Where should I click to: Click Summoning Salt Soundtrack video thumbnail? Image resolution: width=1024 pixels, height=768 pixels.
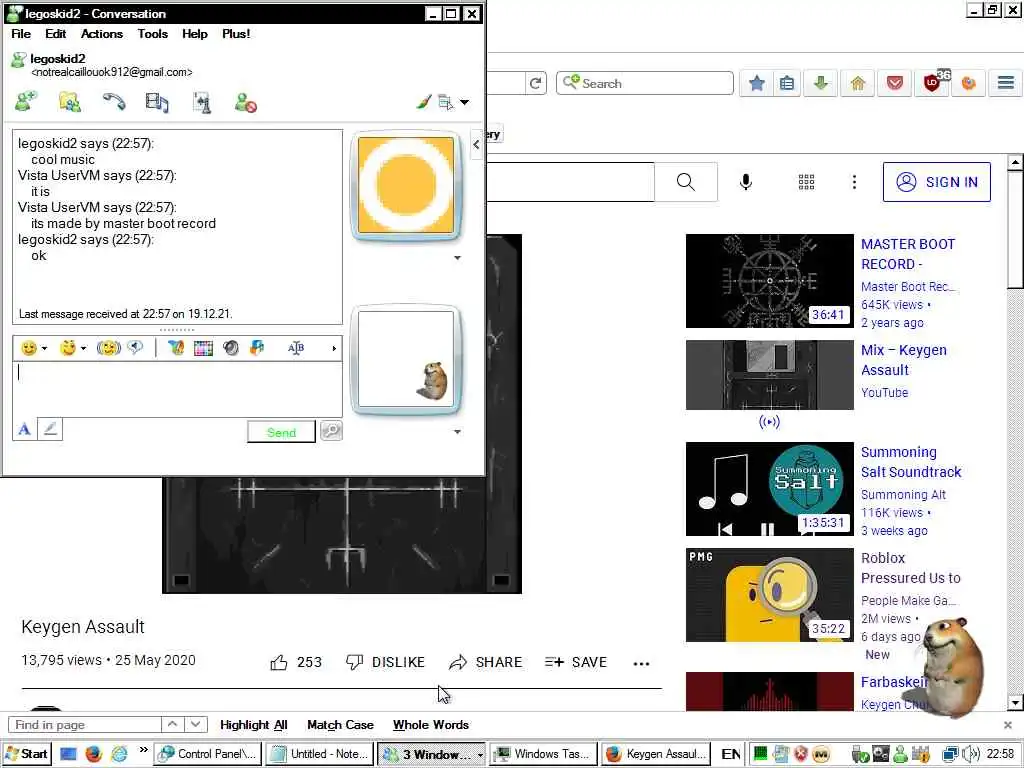[769, 489]
